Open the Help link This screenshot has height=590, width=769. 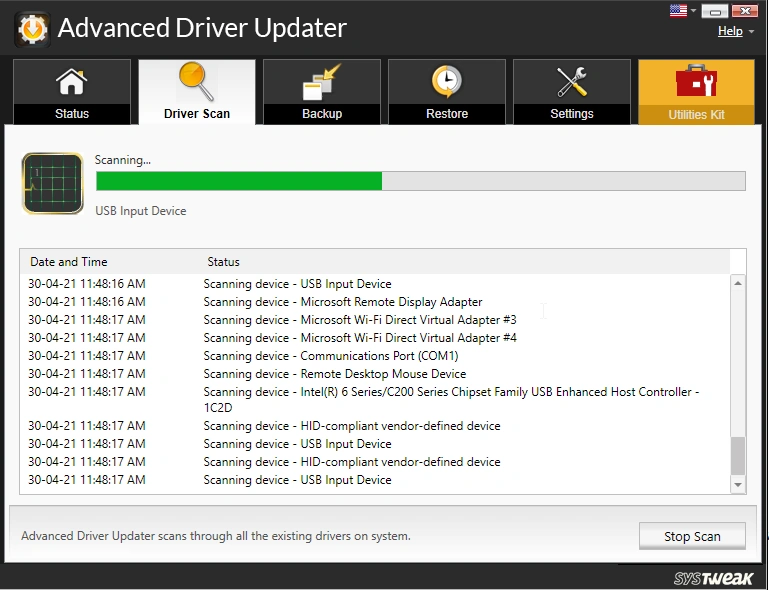pos(730,31)
